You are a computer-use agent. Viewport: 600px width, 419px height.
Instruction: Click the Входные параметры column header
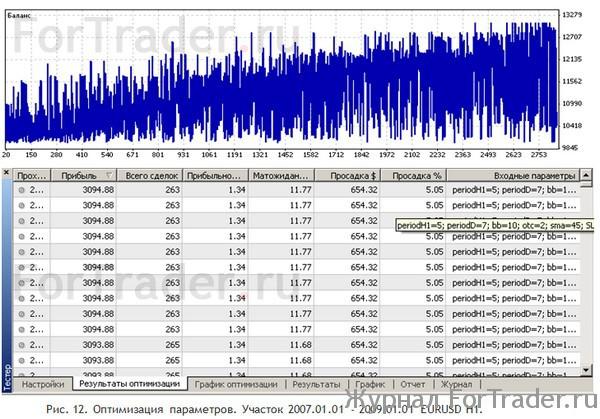tap(513, 176)
